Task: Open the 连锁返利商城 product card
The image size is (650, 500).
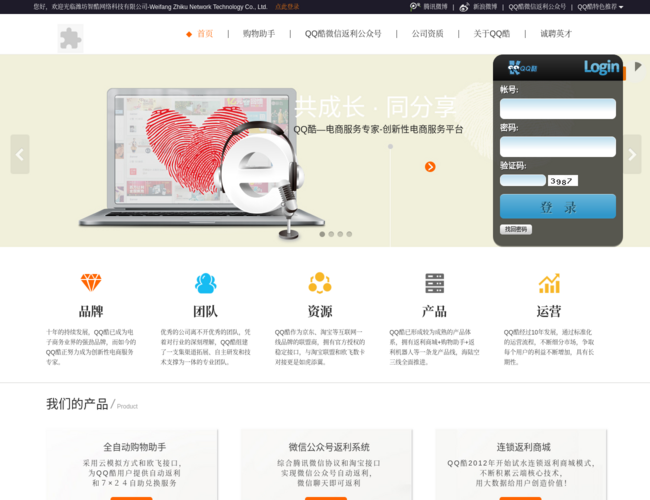Action: pos(521,464)
